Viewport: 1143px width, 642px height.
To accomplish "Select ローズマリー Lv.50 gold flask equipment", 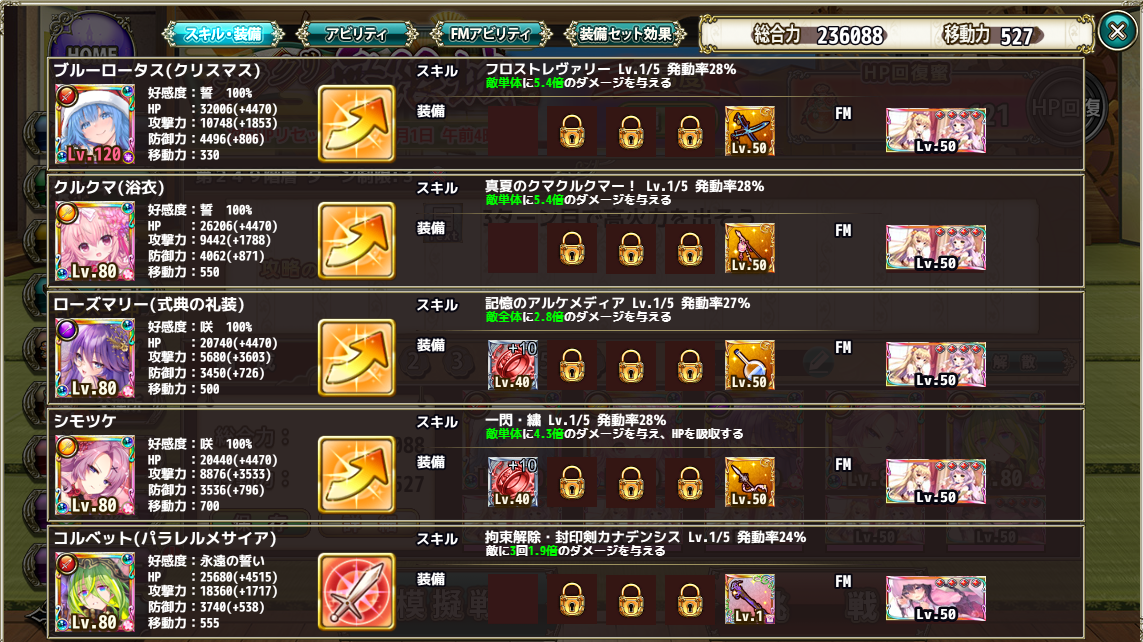I will coord(749,364).
